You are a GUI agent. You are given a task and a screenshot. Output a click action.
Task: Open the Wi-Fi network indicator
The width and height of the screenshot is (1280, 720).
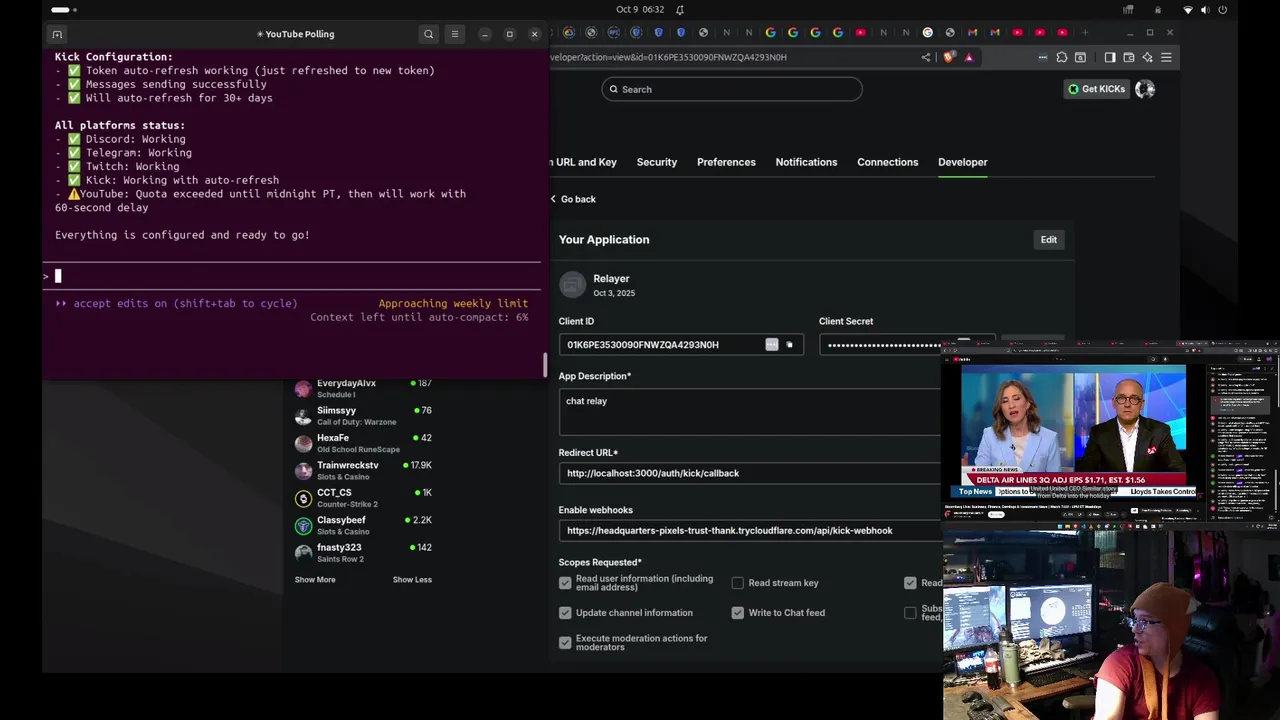click(1188, 10)
